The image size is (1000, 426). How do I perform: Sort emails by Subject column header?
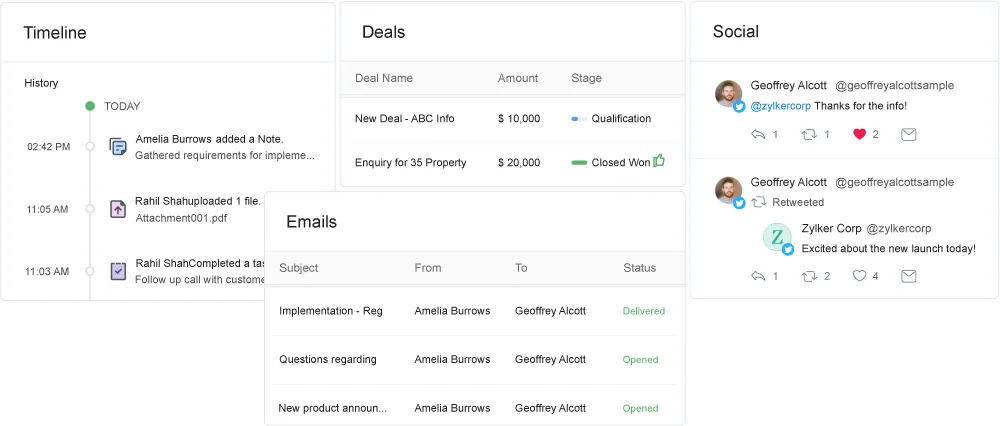[x=299, y=268]
